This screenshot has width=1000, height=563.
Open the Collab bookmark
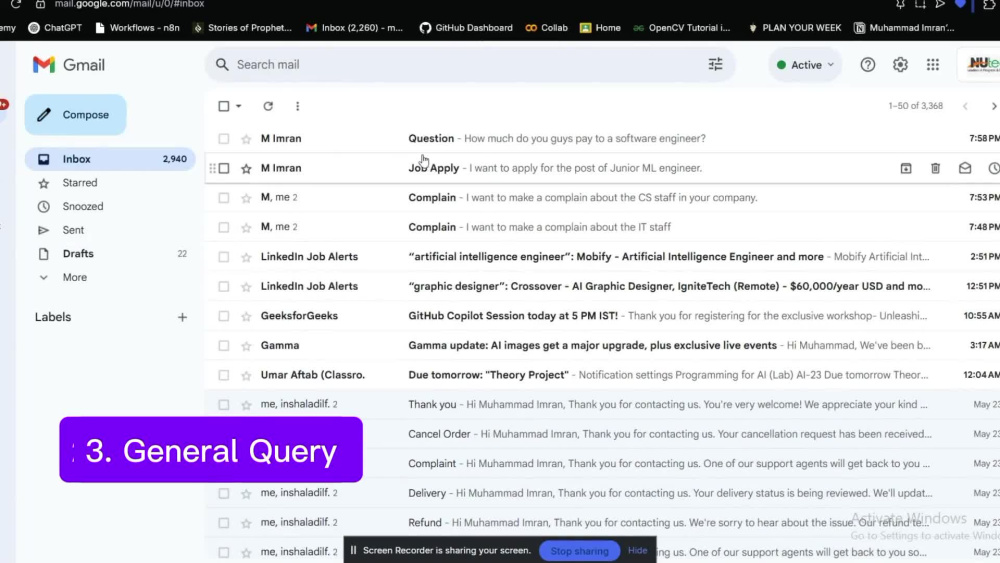(547, 28)
